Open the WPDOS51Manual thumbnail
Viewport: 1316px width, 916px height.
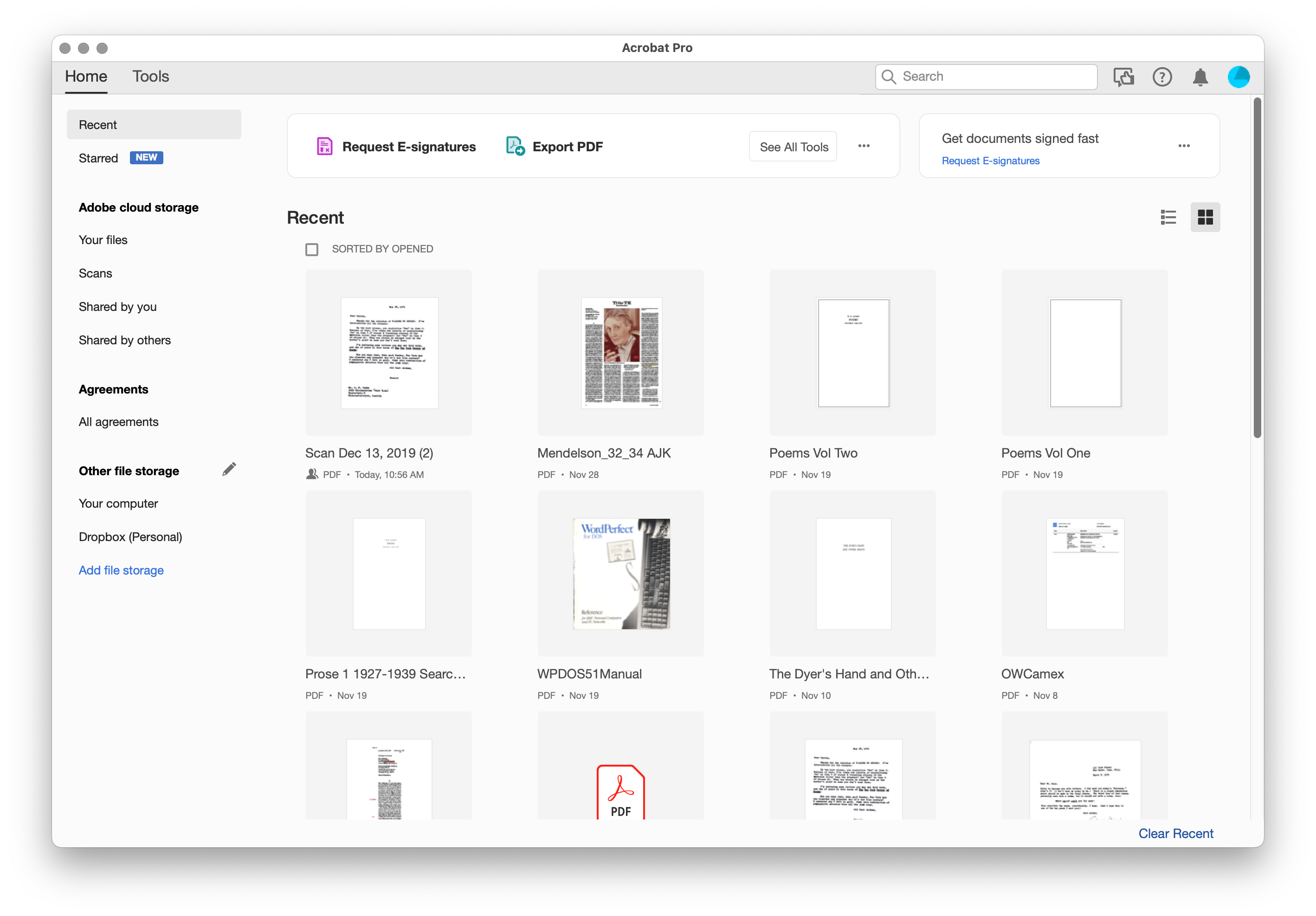tap(621, 574)
